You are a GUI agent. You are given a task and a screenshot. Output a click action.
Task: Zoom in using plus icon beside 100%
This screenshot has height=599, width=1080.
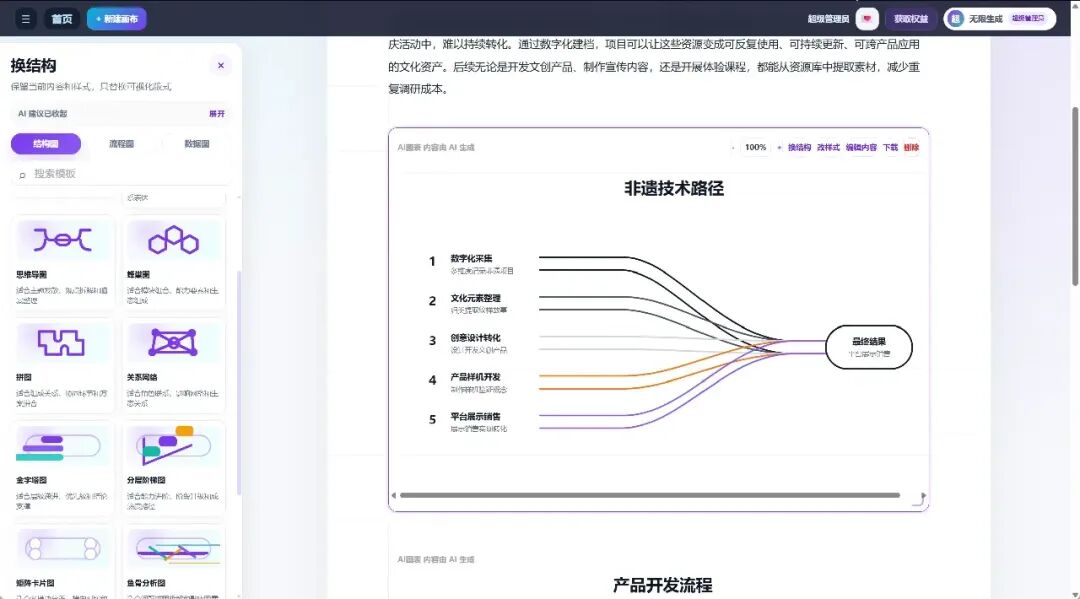pos(779,147)
